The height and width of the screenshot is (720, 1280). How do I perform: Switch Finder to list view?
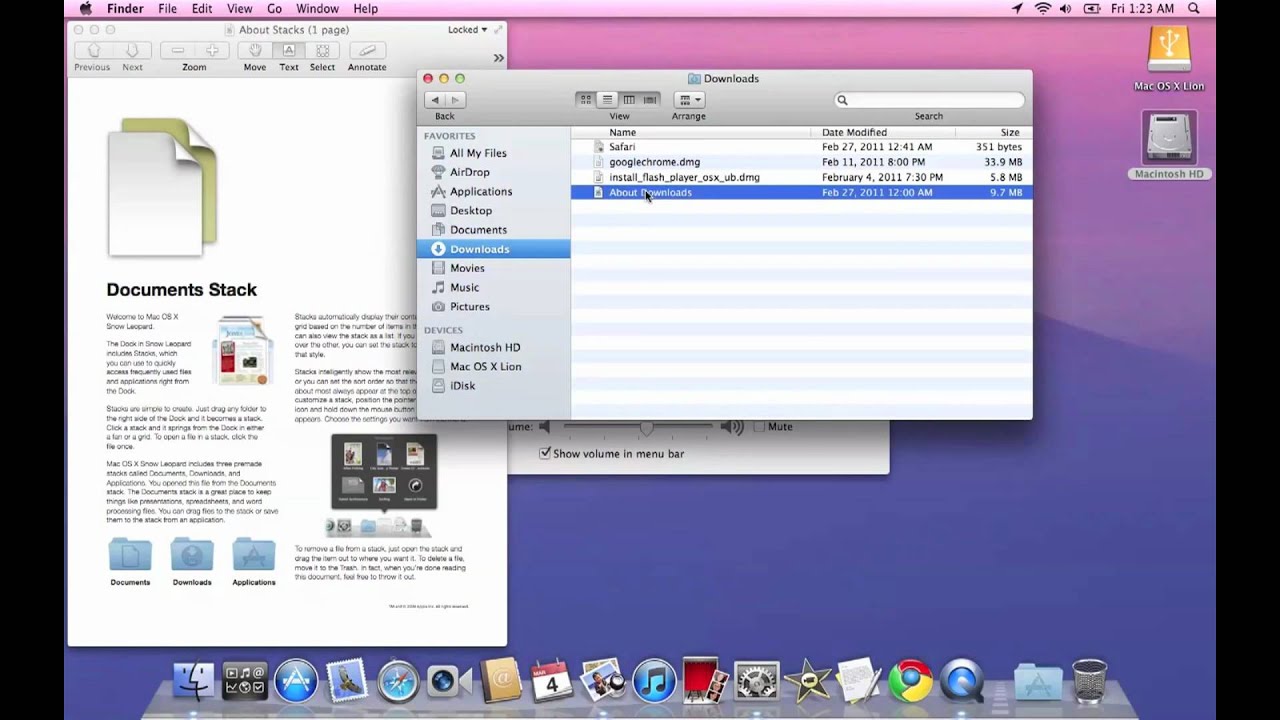[x=607, y=100]
